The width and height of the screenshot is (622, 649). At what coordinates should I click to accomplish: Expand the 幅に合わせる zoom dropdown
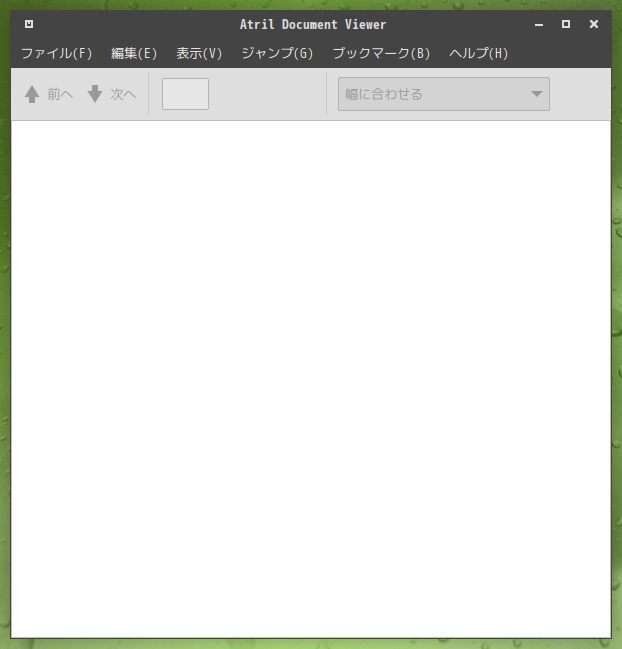pyautogui.click(x=444, y=94)
